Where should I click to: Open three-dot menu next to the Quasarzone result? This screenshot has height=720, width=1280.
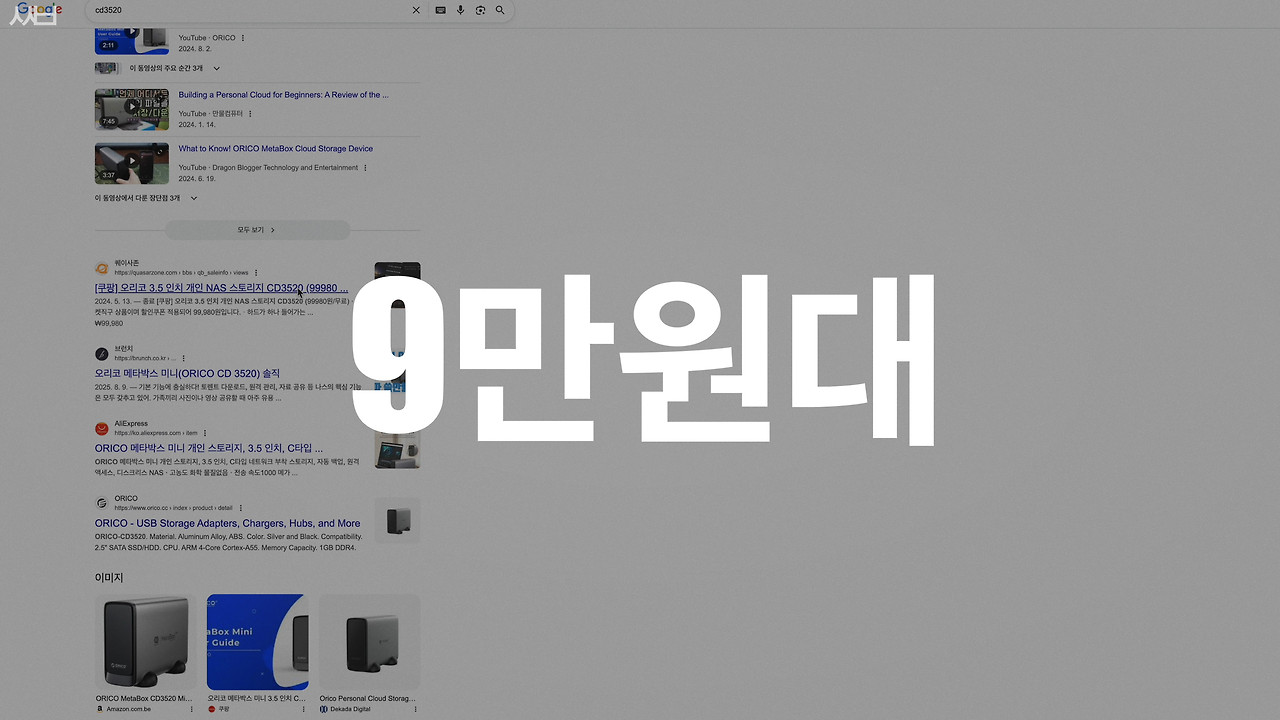(256, 272)
